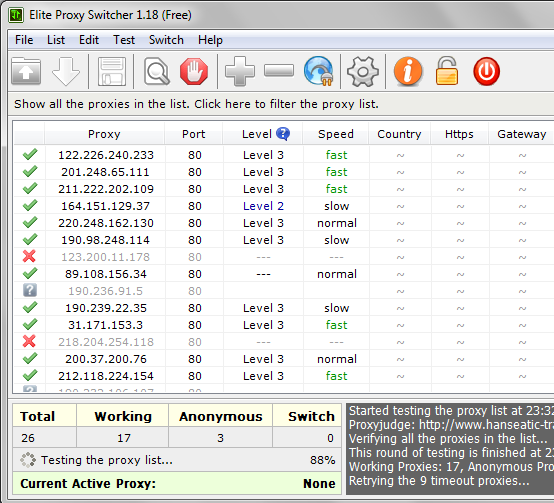Click the 88% testing progress value
This screenshot has height=503, width=554.
click(x=323, y=460)
